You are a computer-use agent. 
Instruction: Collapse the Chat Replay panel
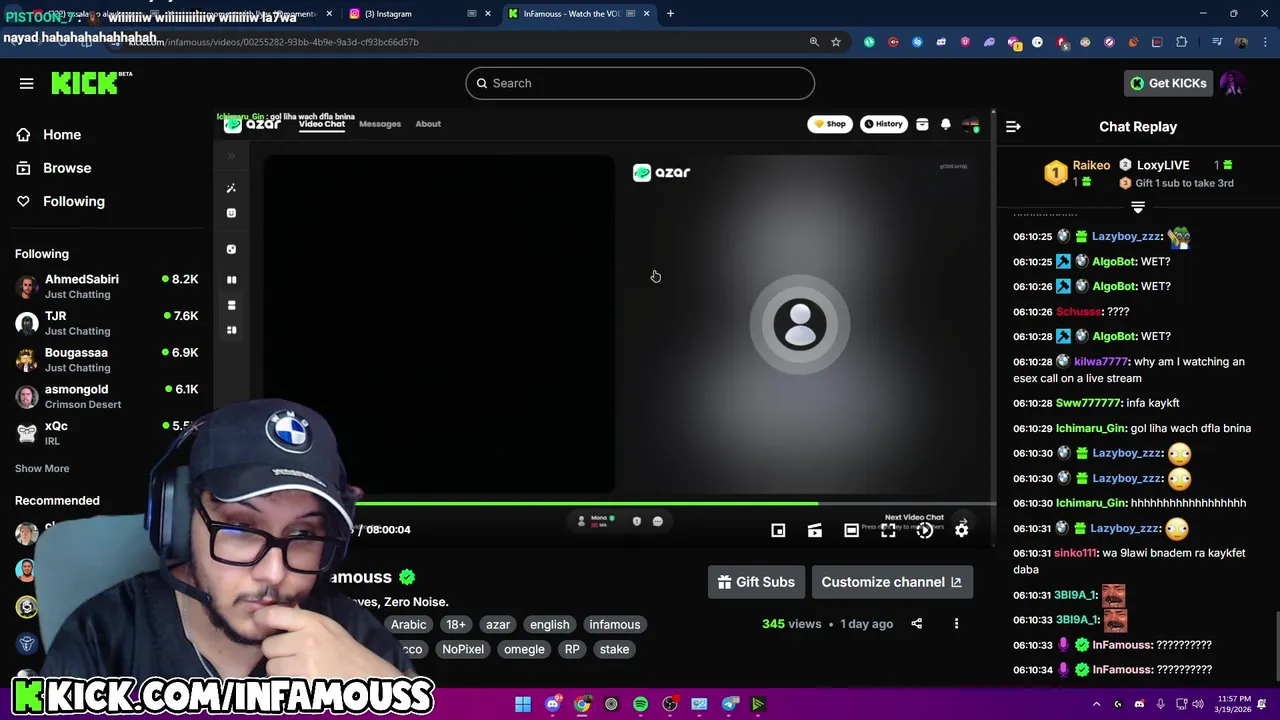click(1013, 127)
